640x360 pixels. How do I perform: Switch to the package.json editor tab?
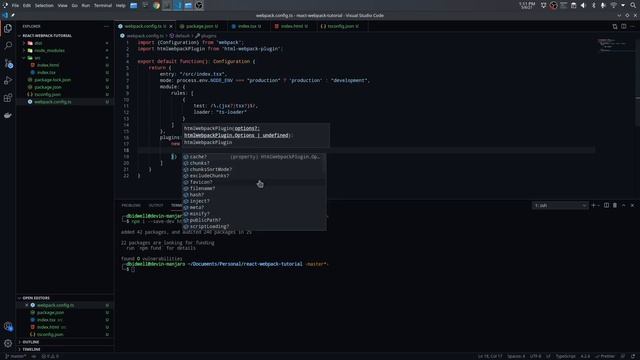point(201,26)
